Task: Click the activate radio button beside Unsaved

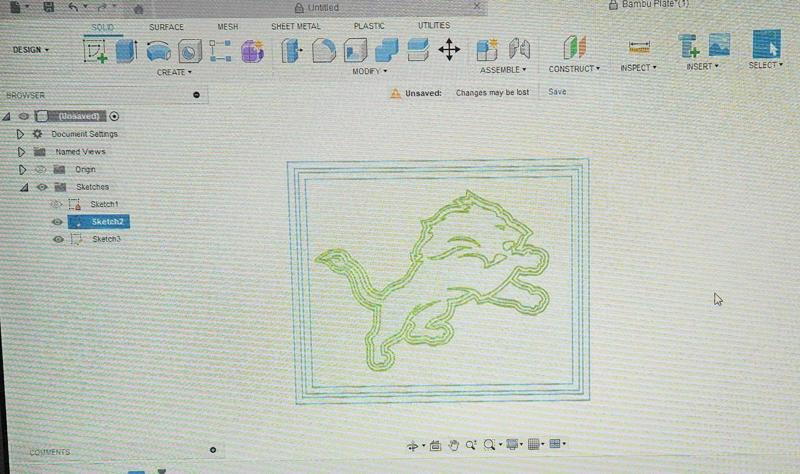Action: (114, 116)
